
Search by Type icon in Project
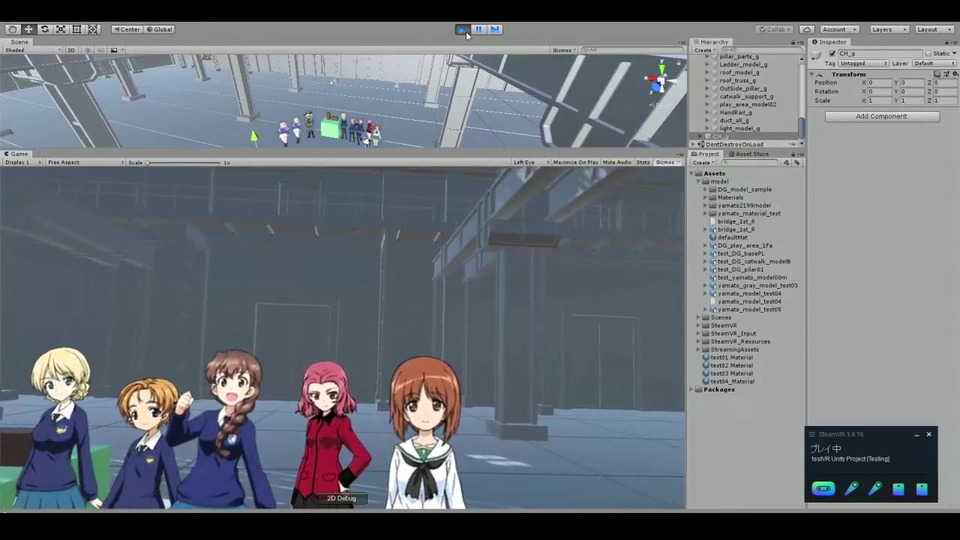(787, 163)
